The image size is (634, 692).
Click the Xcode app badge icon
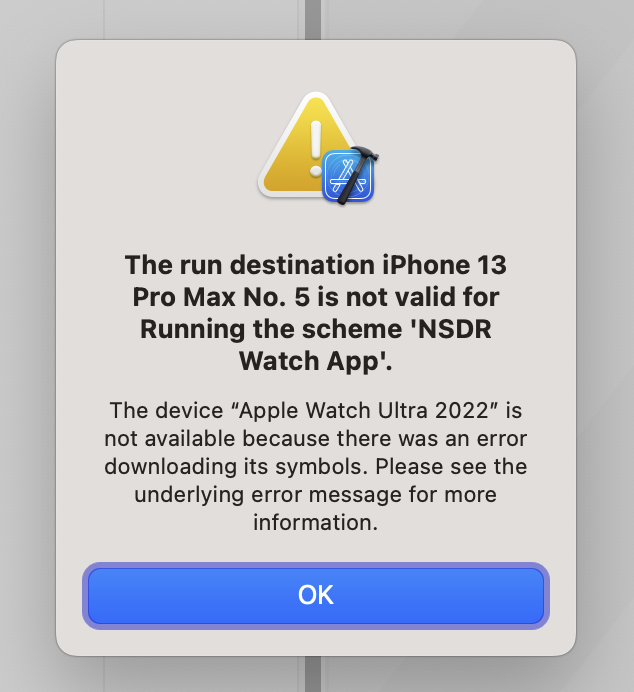point(348,176)
